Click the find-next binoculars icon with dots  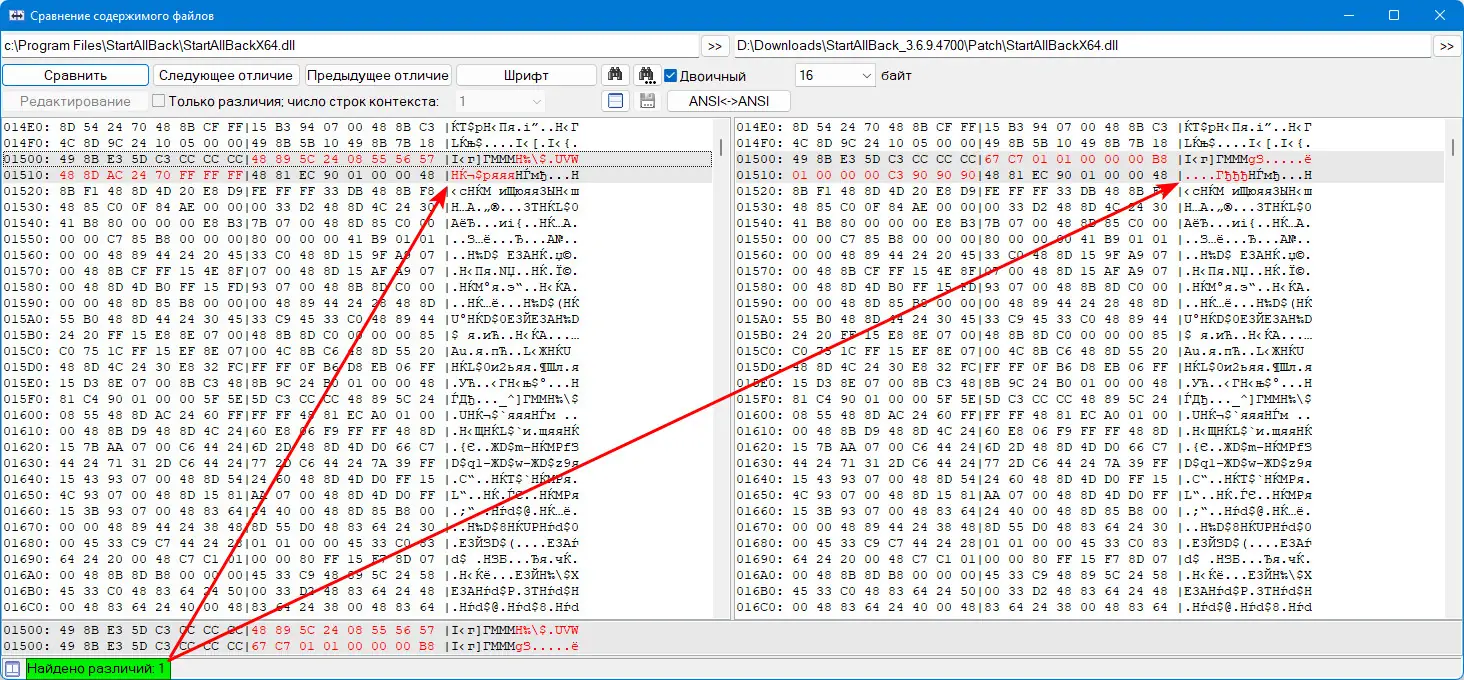click(646, 75)
